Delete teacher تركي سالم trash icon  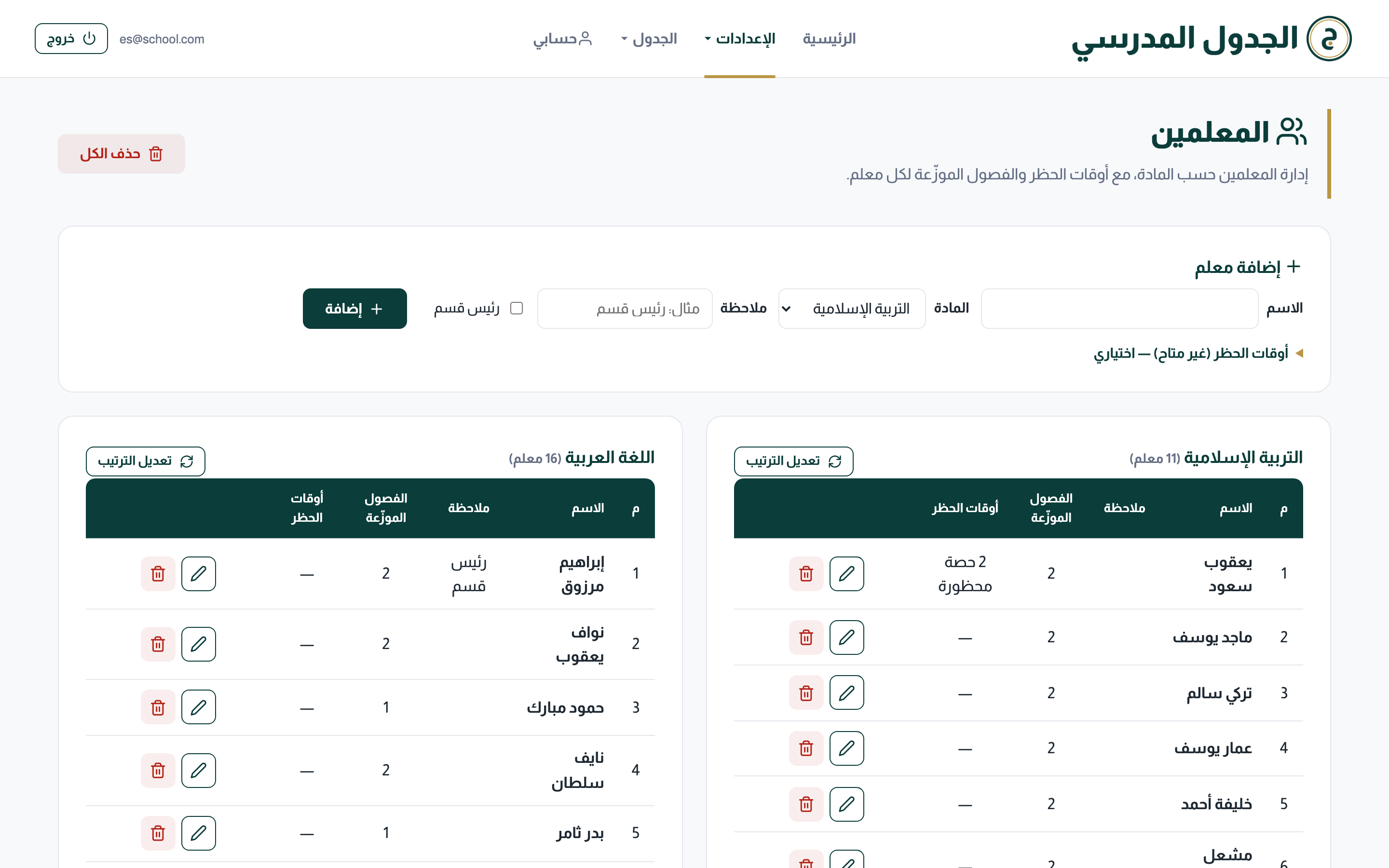[806, 693]
